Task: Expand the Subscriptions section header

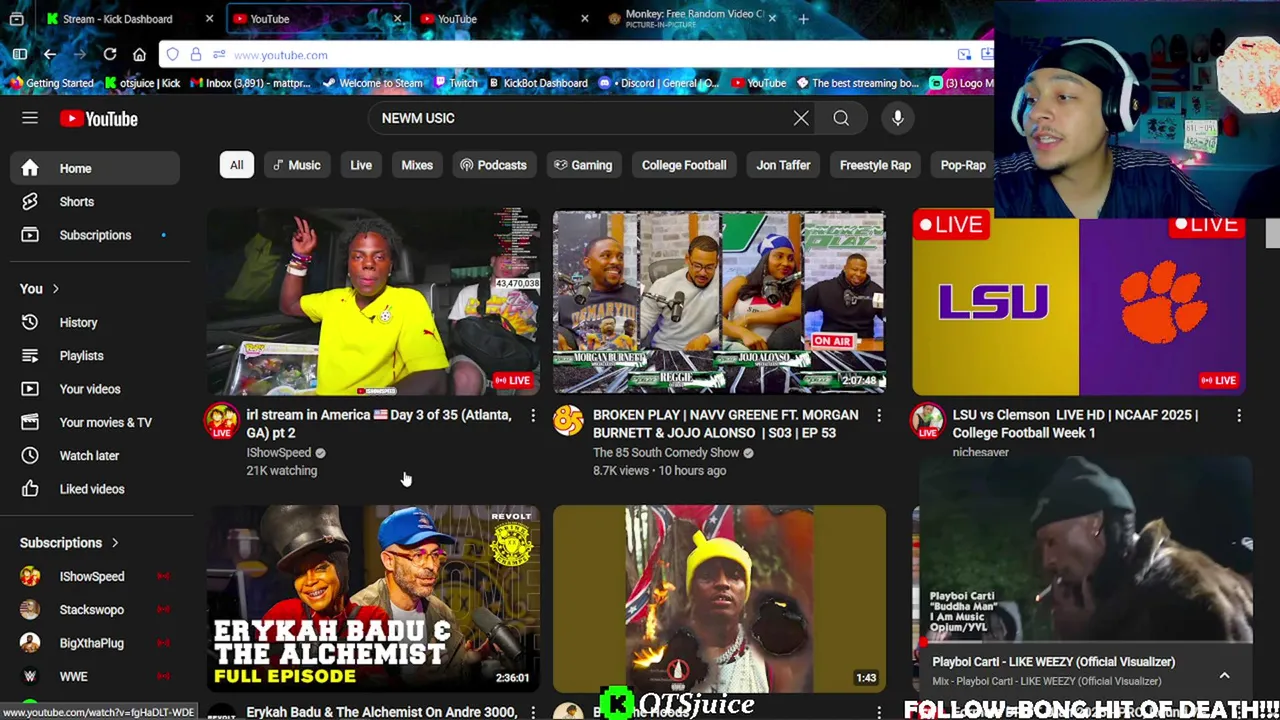Action: pyautogui.click(x=69, y=543)
